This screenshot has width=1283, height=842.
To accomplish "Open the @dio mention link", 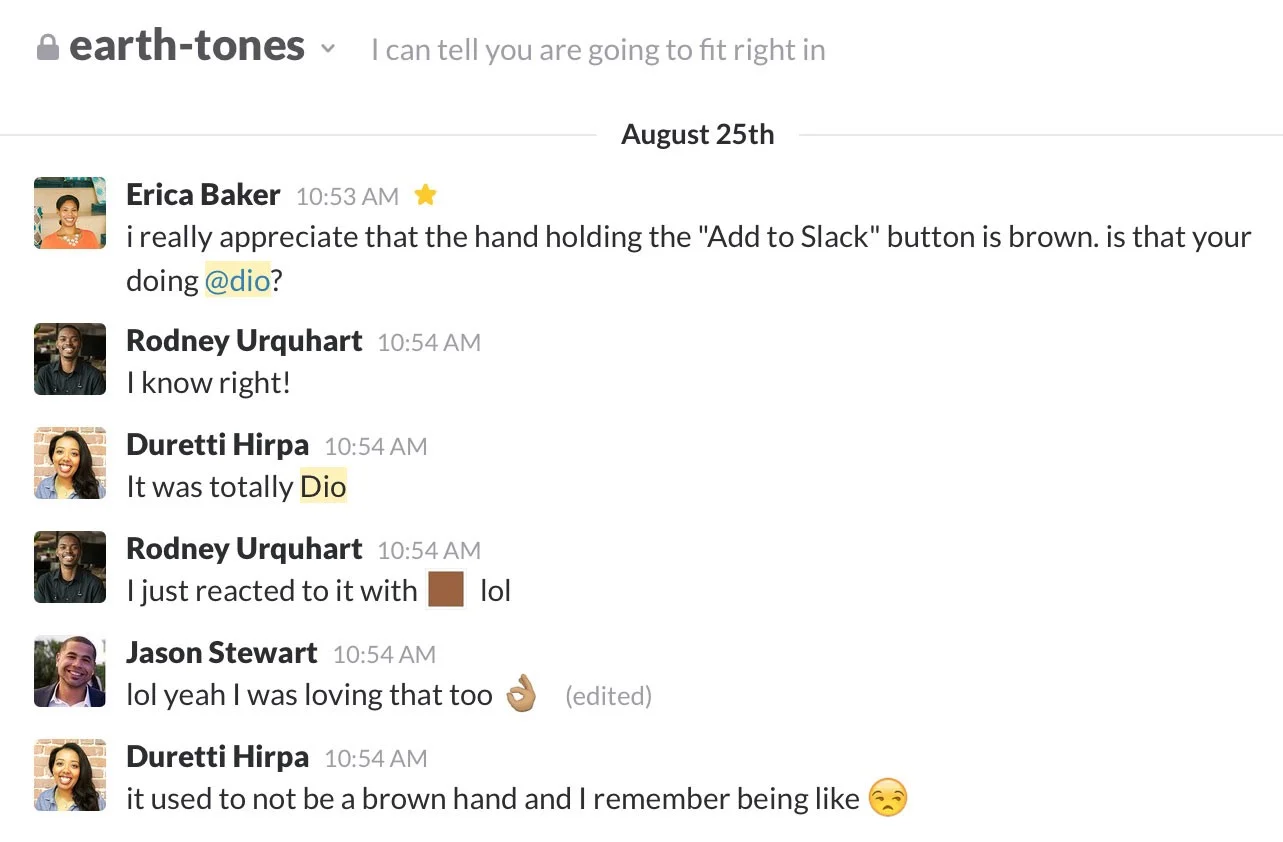I will (x=239, y=281).
